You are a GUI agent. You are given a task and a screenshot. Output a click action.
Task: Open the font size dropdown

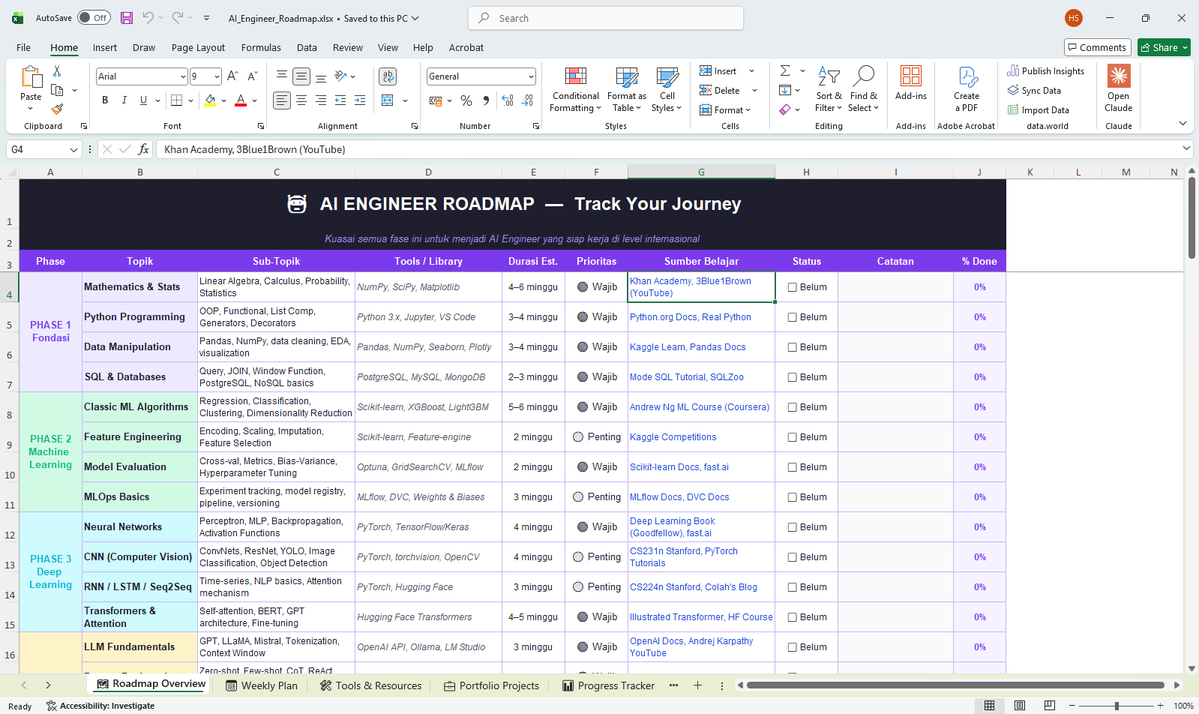(x=217, y=76)
